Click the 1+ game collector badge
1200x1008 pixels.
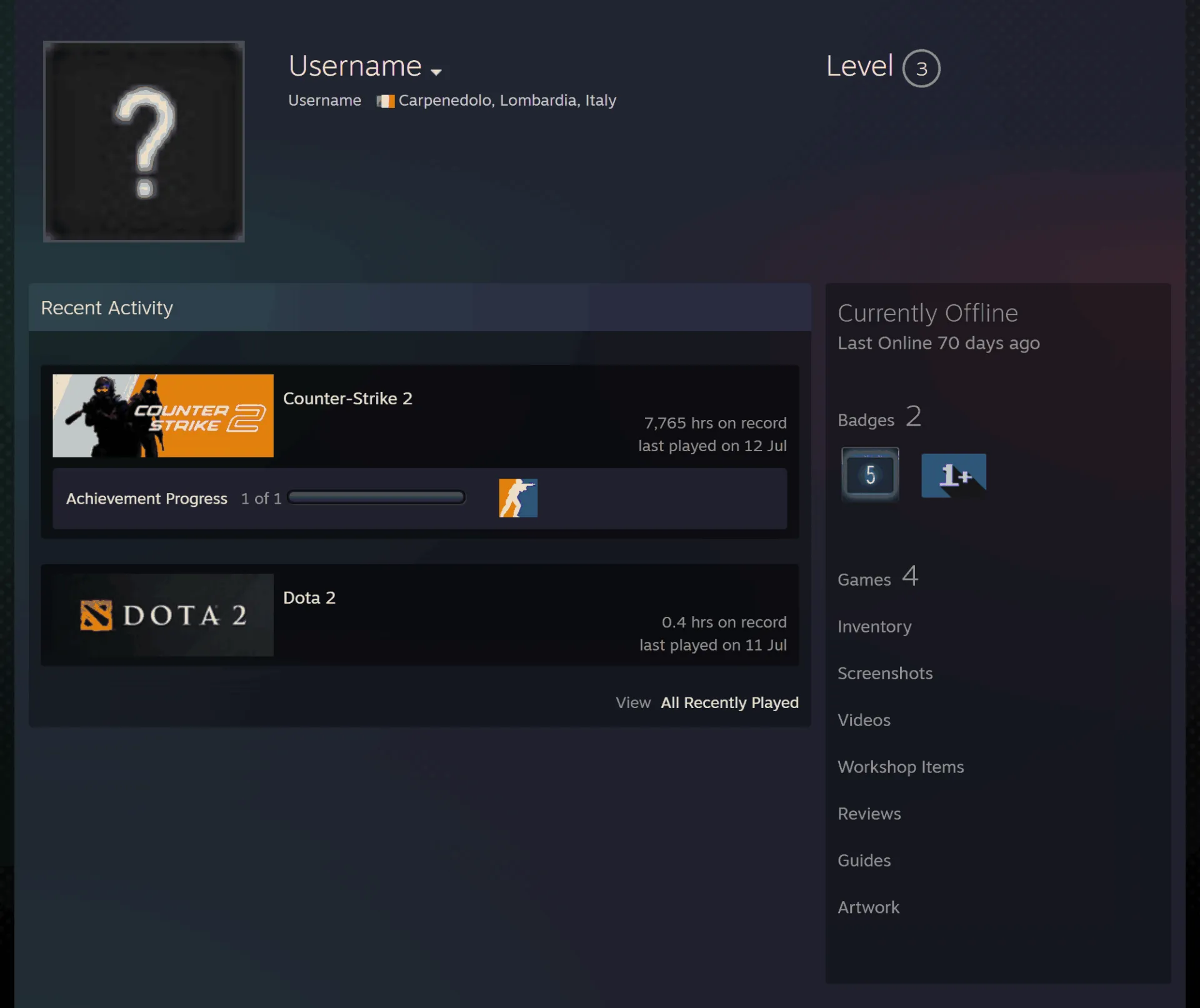coord(954,476)
